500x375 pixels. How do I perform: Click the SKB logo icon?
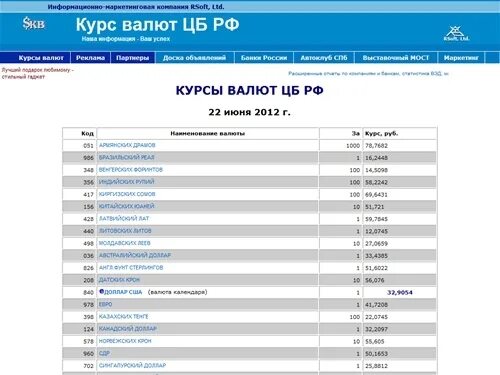coord(33,24)
